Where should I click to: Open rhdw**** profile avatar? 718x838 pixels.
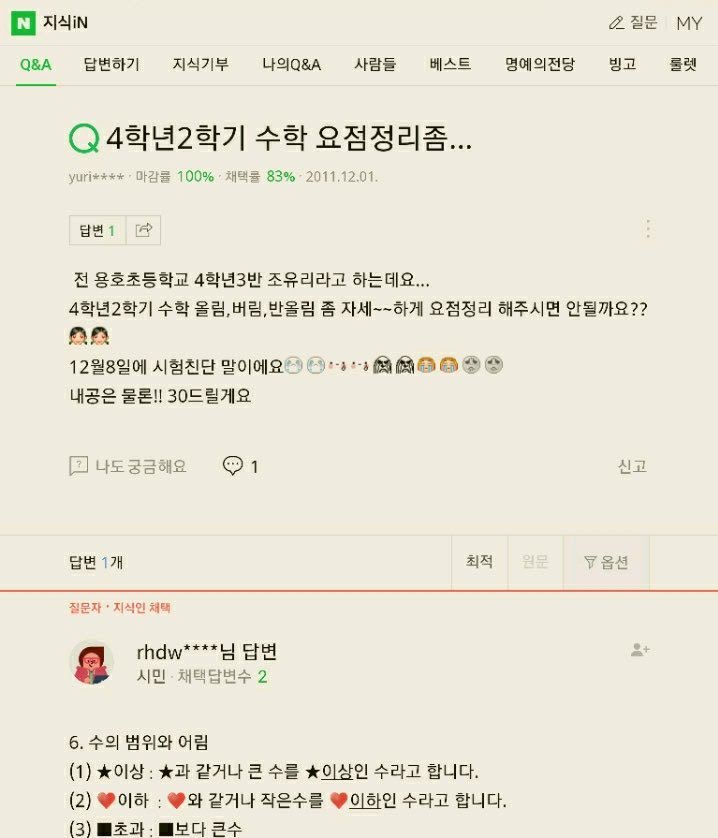91,663
